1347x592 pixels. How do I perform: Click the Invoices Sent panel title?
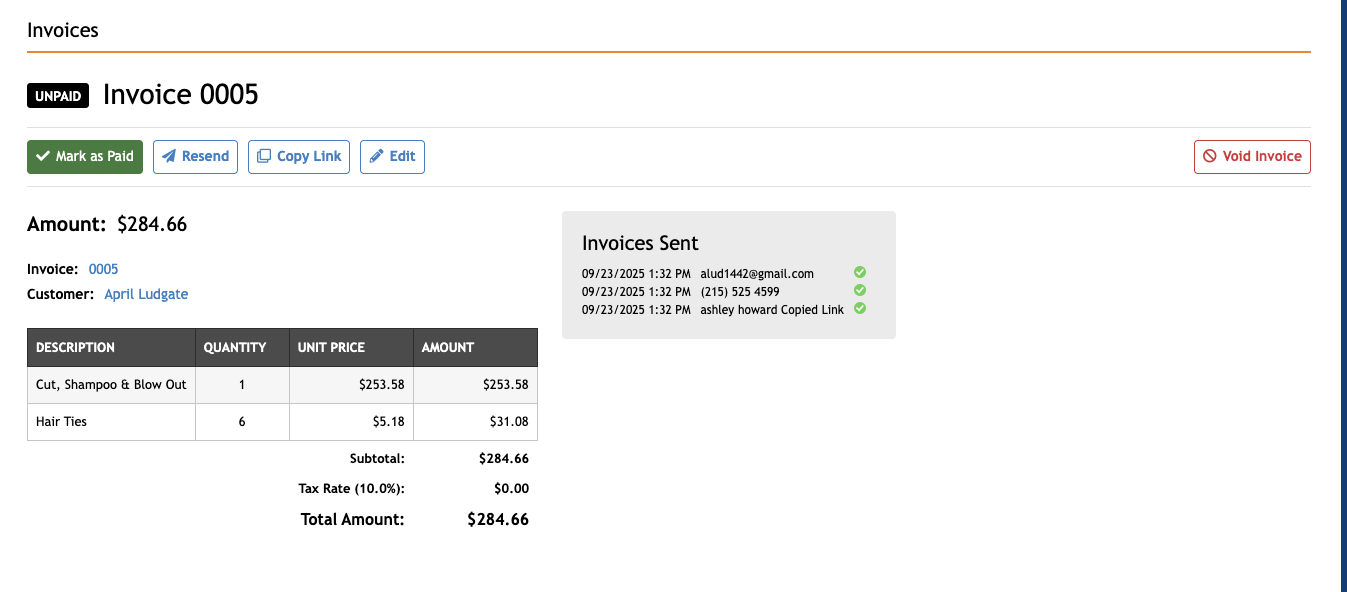(x=640, y=243)
